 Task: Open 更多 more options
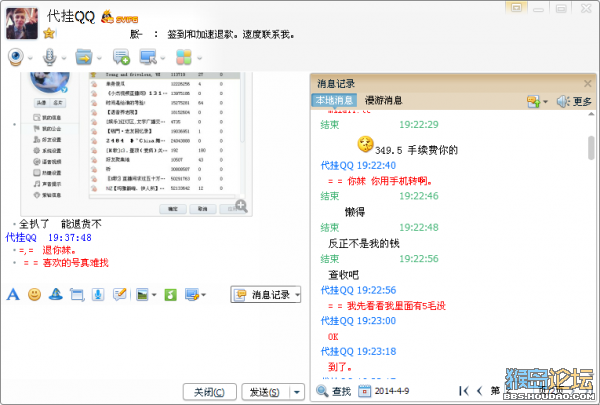tap(582, 101)
